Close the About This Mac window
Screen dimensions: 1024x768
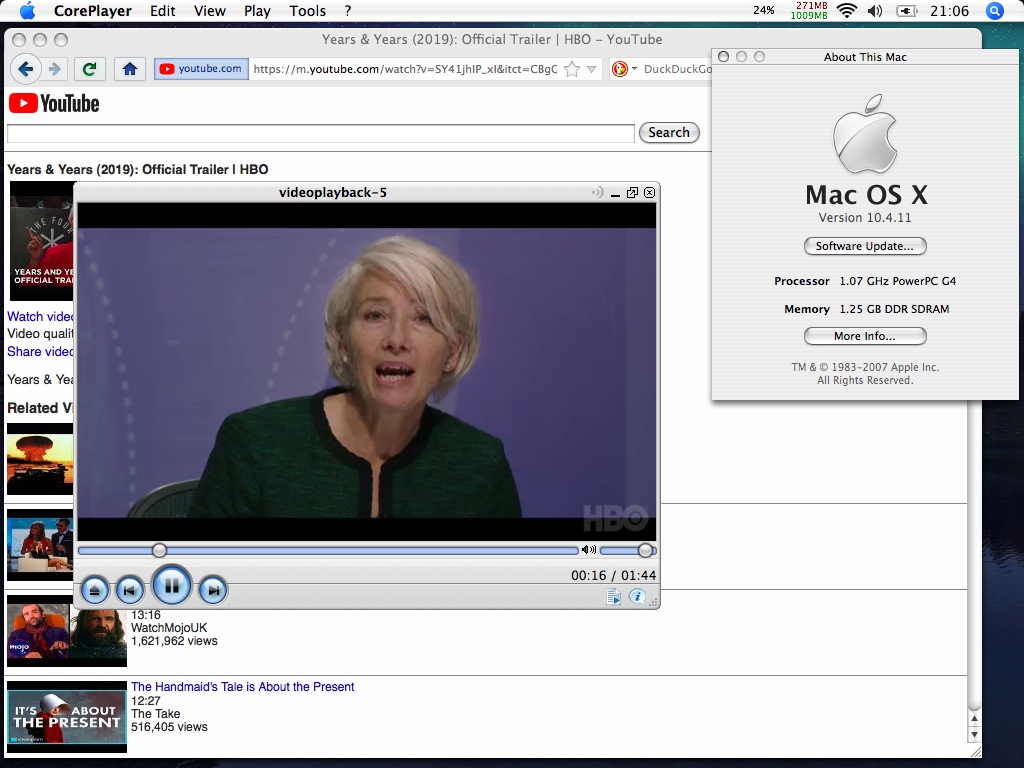click(723, 56)
